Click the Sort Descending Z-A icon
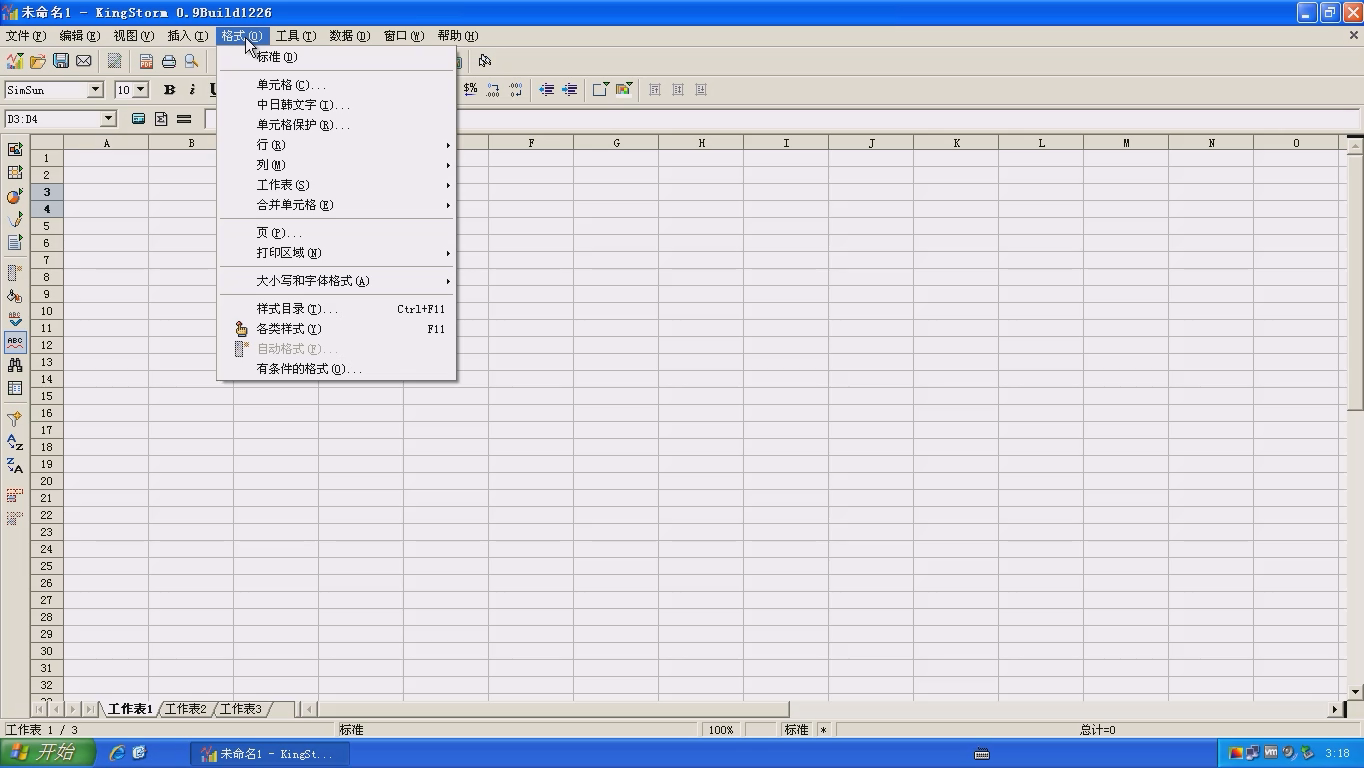Image resolution: width=1364 pixels, height=768 pixels. (x=15, y=466)
